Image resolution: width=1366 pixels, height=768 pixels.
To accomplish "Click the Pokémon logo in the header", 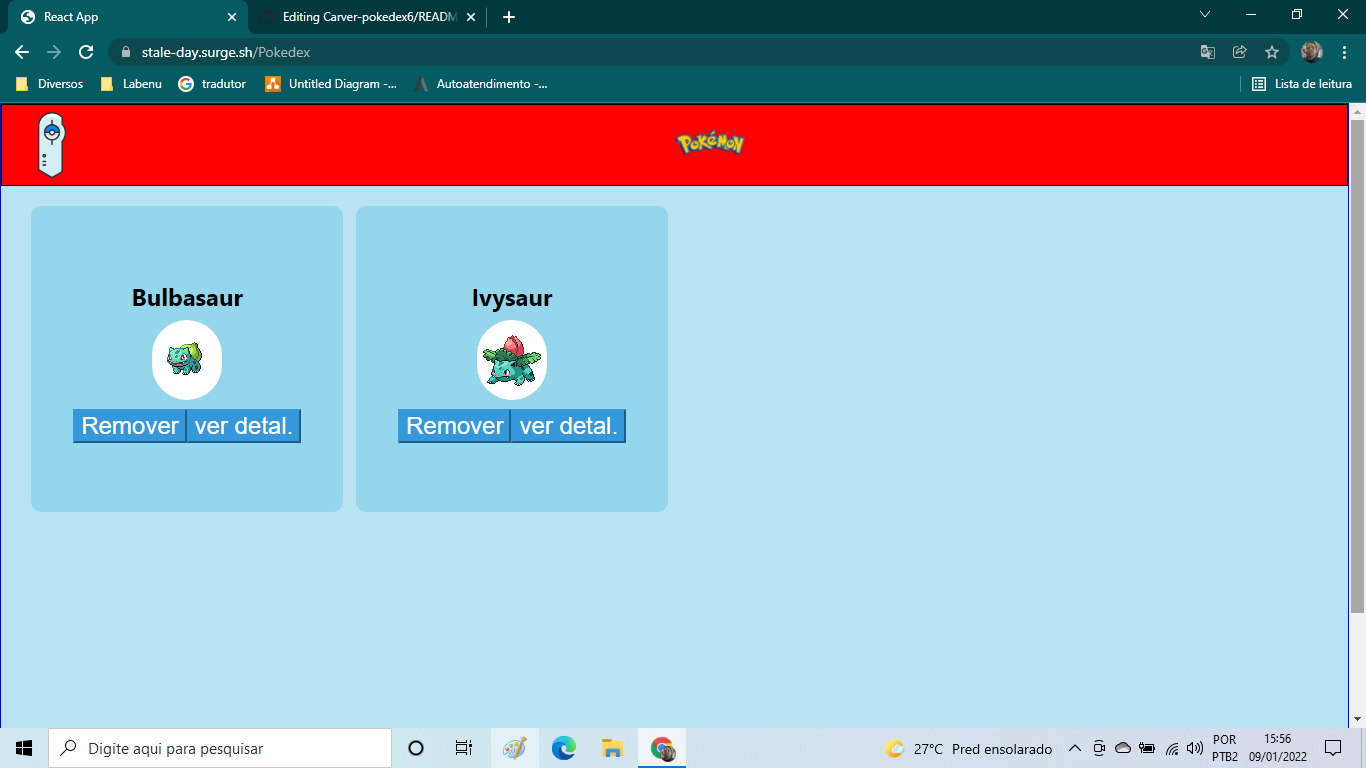I will [x=710, y=144].
